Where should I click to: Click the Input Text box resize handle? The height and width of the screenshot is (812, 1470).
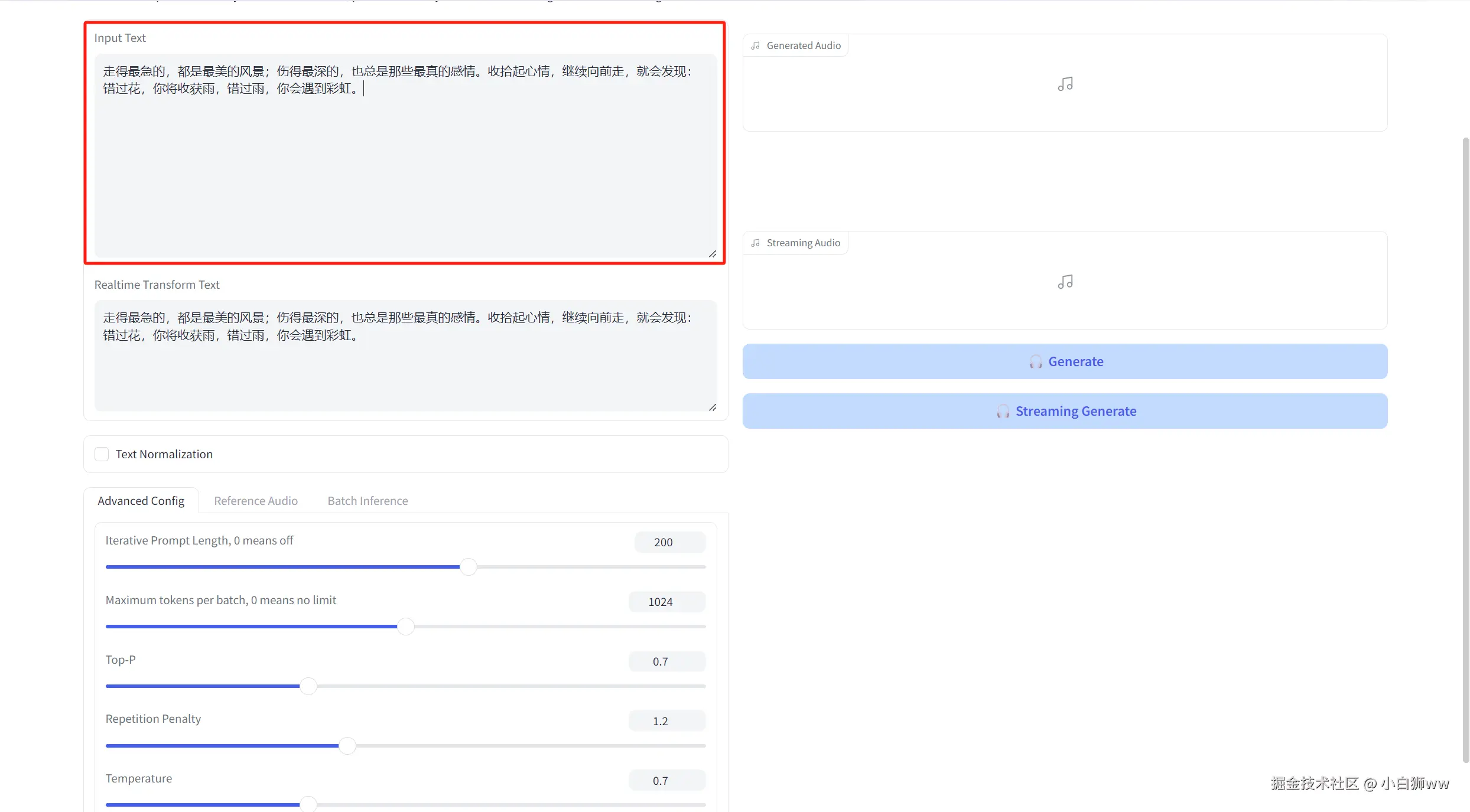(x=713, y=254)
